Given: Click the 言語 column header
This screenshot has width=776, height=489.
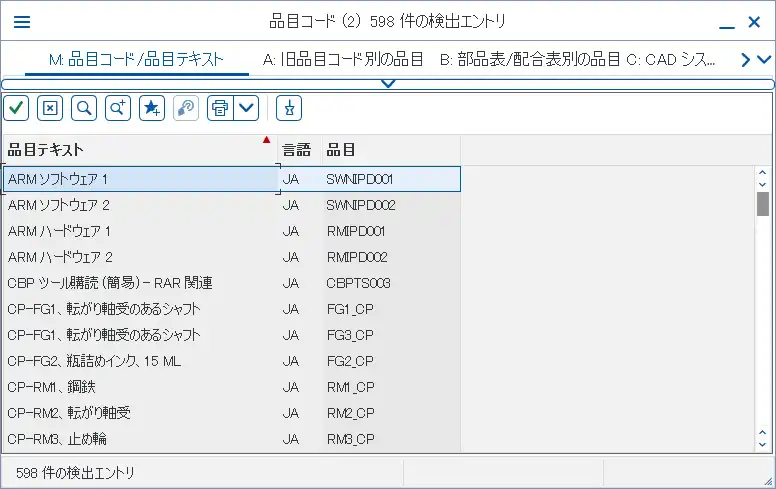Looking at the screenshot, I should click(x=300, y=149).
